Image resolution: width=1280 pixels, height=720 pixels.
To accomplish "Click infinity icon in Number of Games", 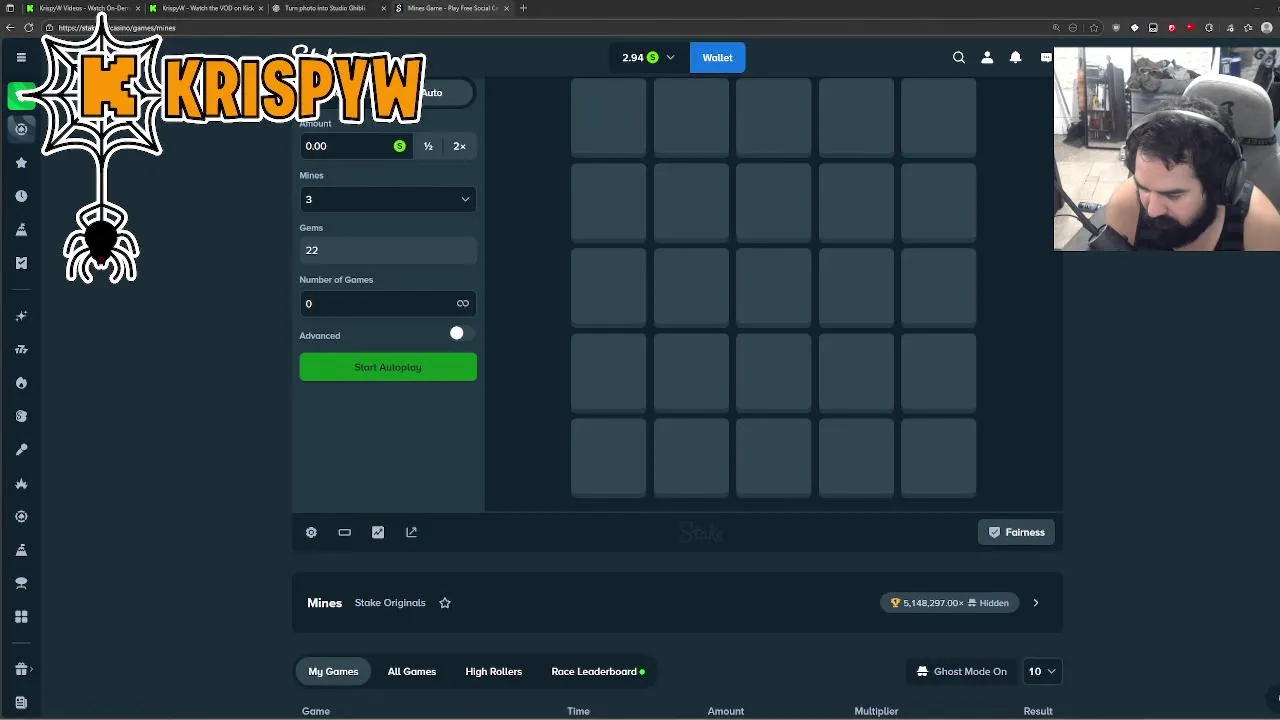I will [x=462, y=303].
